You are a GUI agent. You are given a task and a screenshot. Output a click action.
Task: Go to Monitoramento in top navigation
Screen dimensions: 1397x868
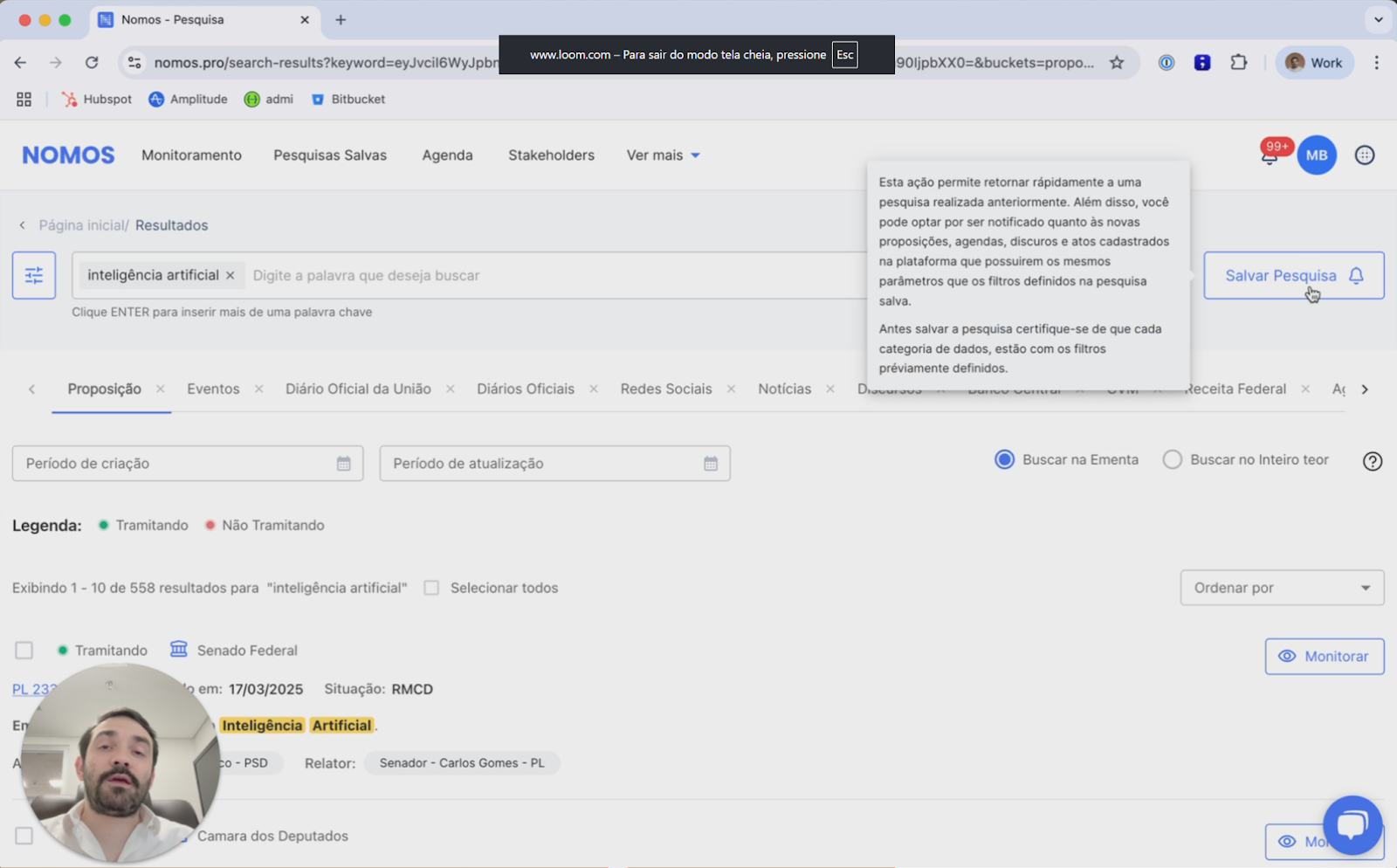click(x=191, y=155)
